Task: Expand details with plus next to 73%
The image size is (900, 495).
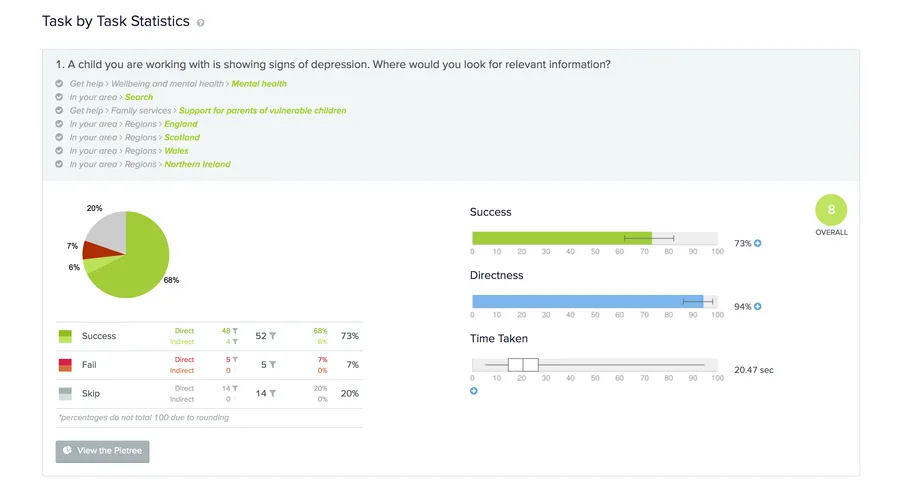Action: [758, 243]
